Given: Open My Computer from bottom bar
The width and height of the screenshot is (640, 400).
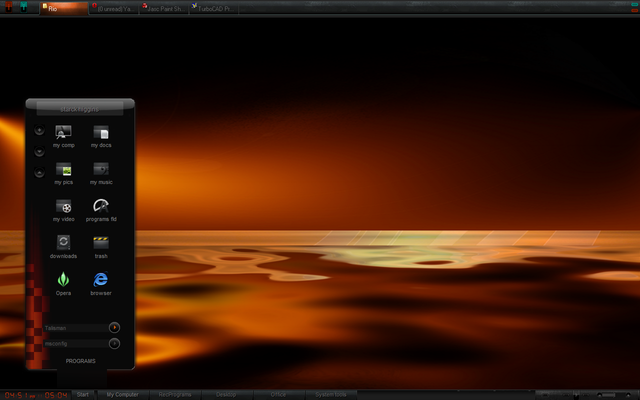Looking at the screenshot, I should pos(122,395).
